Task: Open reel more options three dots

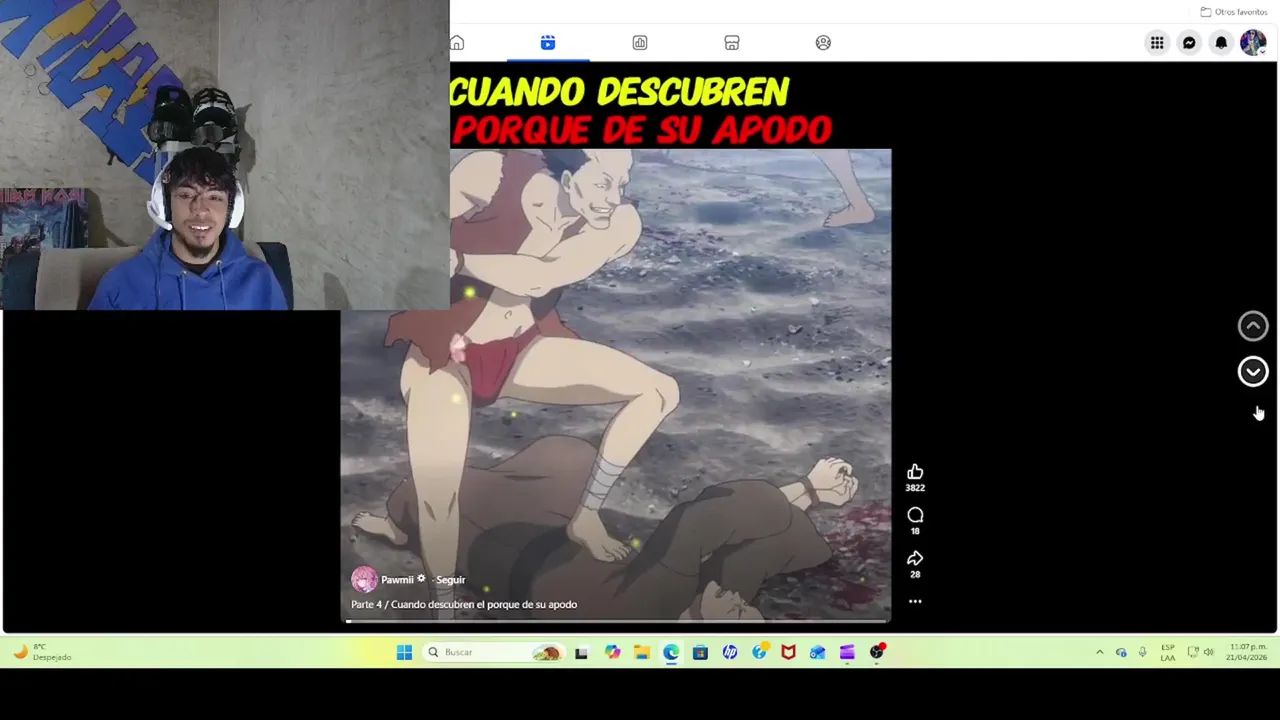Action: pyautogui.click(x=915, y=602)
